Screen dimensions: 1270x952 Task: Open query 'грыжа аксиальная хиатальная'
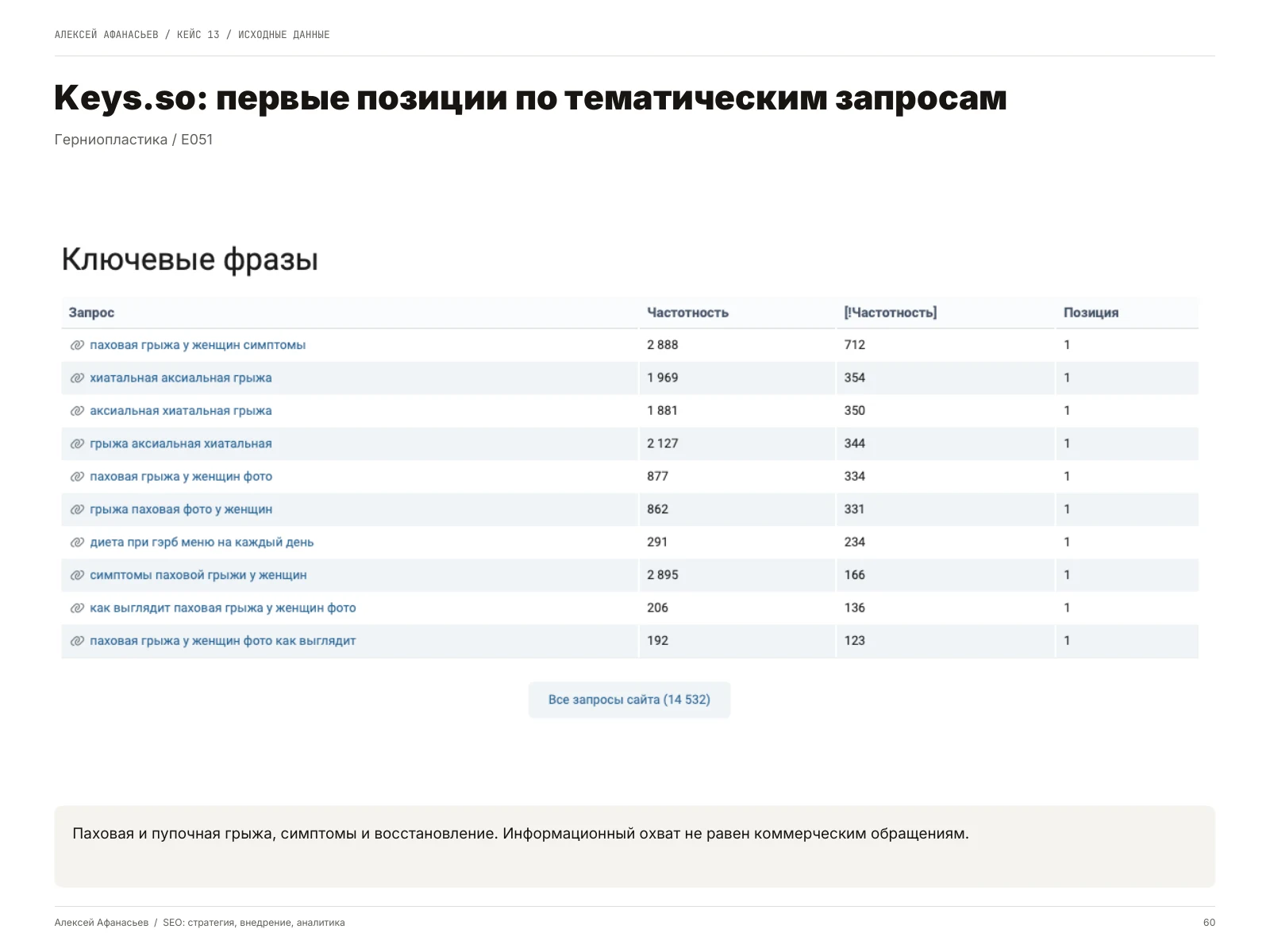pyautogui.click(x=181, y=443)
